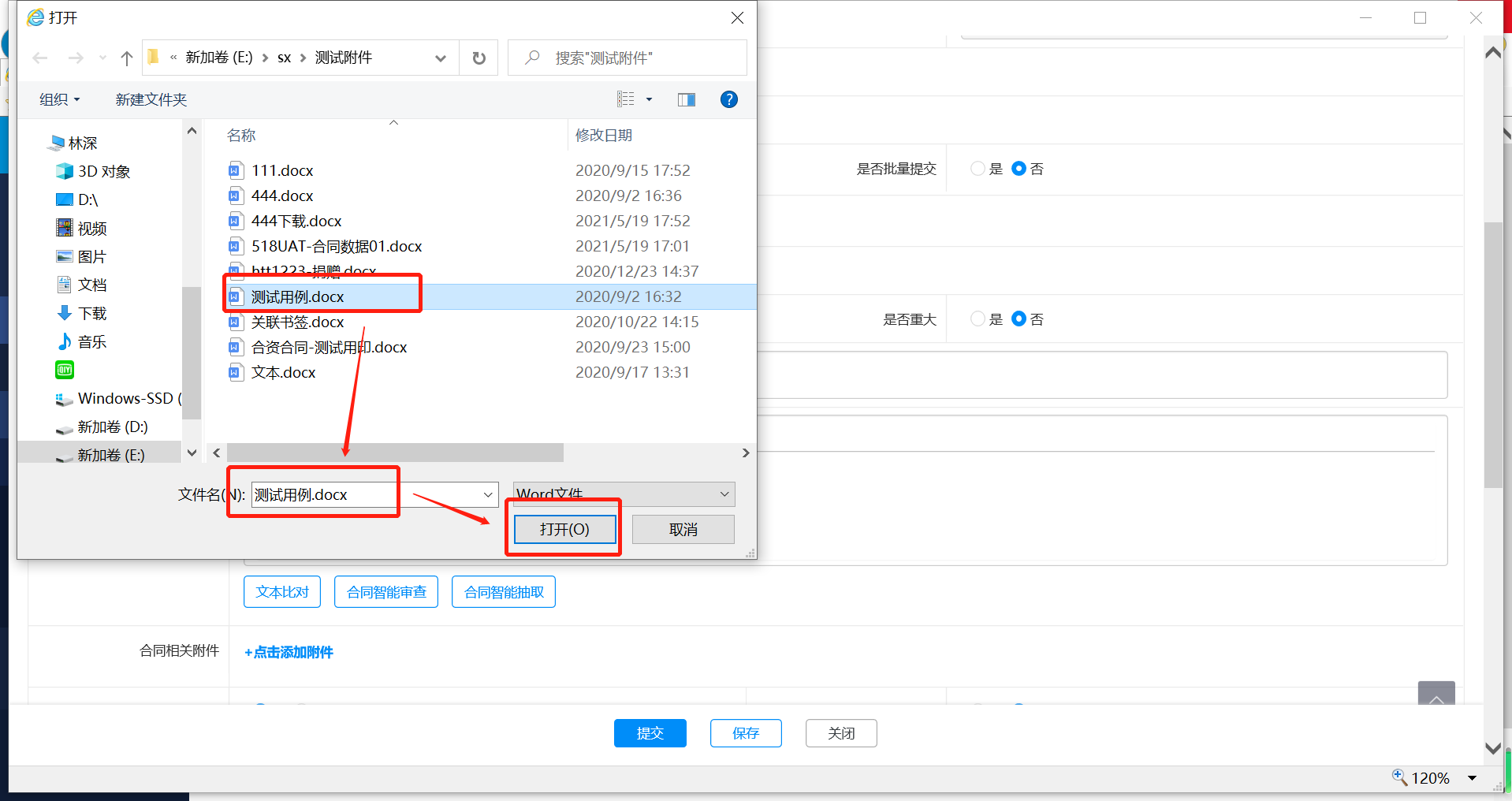This screenshot has width=1512, height=801.
Task: Select 是 for 是否批量提交
Action: [x=978, y=169]
